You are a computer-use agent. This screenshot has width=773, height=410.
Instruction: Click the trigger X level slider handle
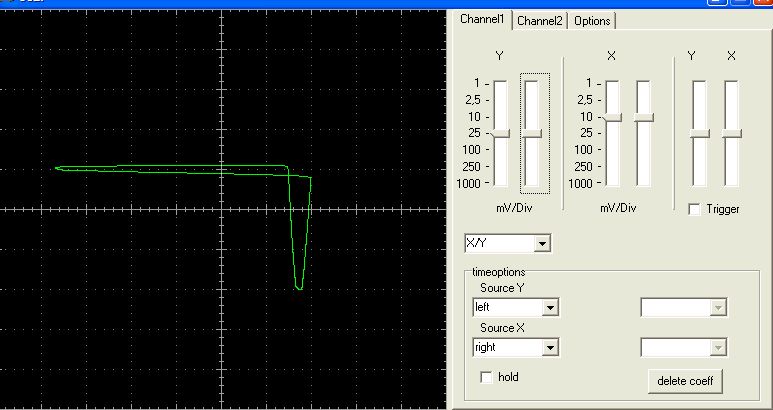732,134
